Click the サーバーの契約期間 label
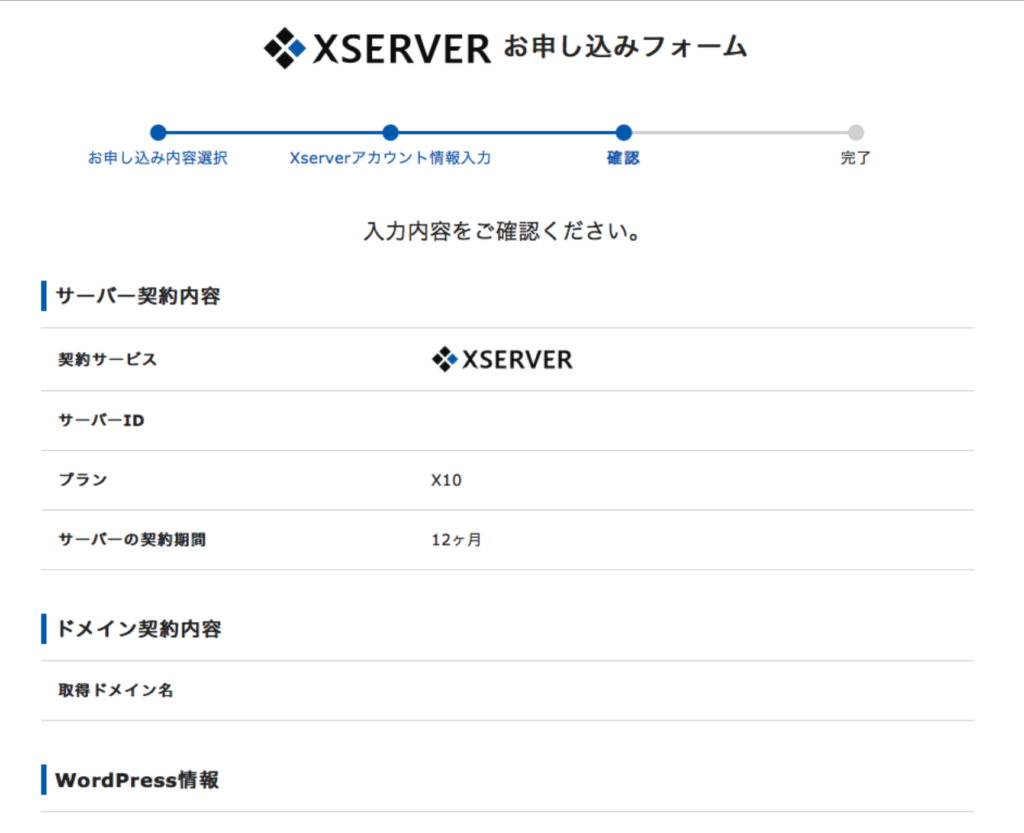This screenshot has height=833, width=1024. [132, 540]
